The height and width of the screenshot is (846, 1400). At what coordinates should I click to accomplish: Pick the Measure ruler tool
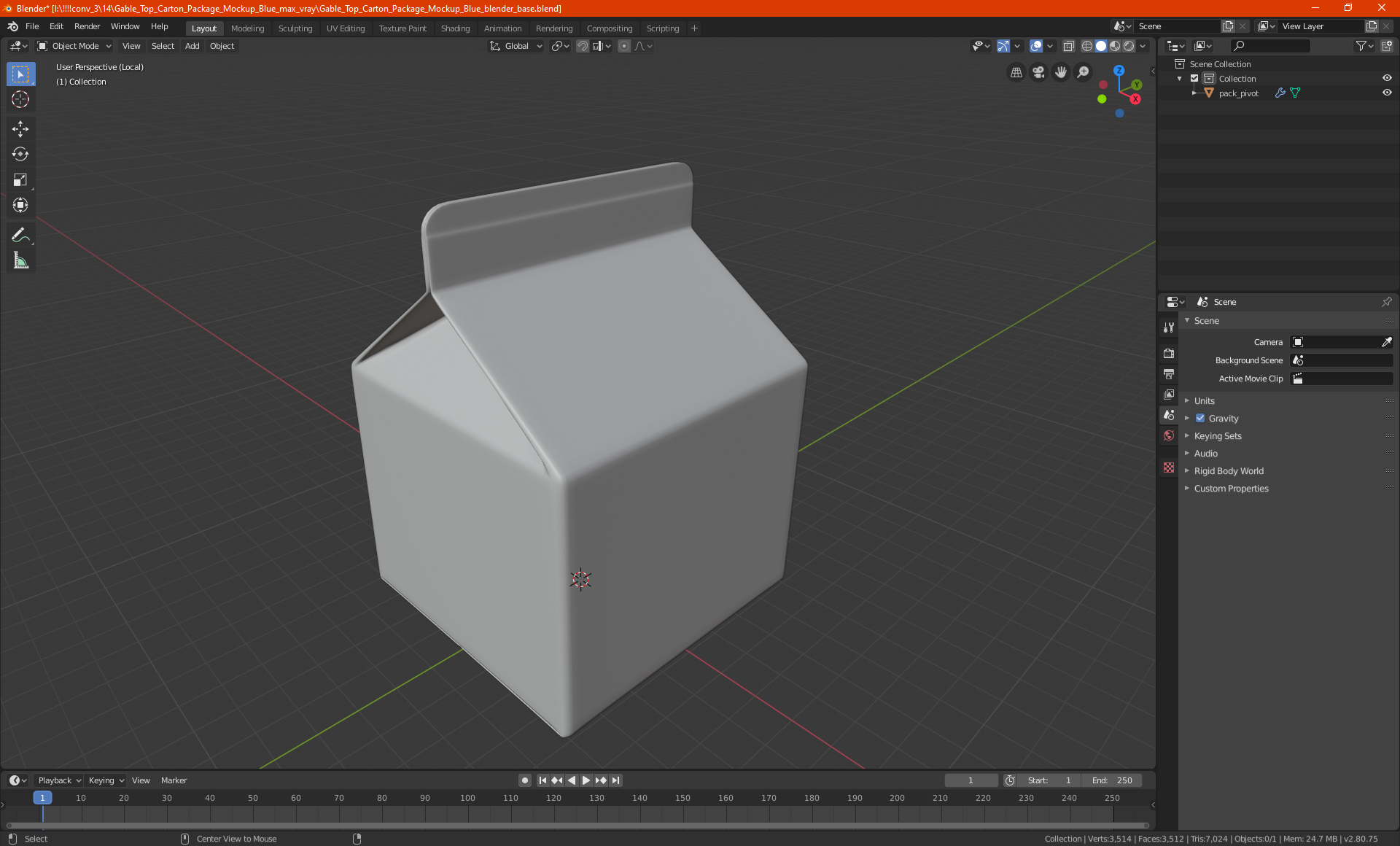(x=20, y=260)
